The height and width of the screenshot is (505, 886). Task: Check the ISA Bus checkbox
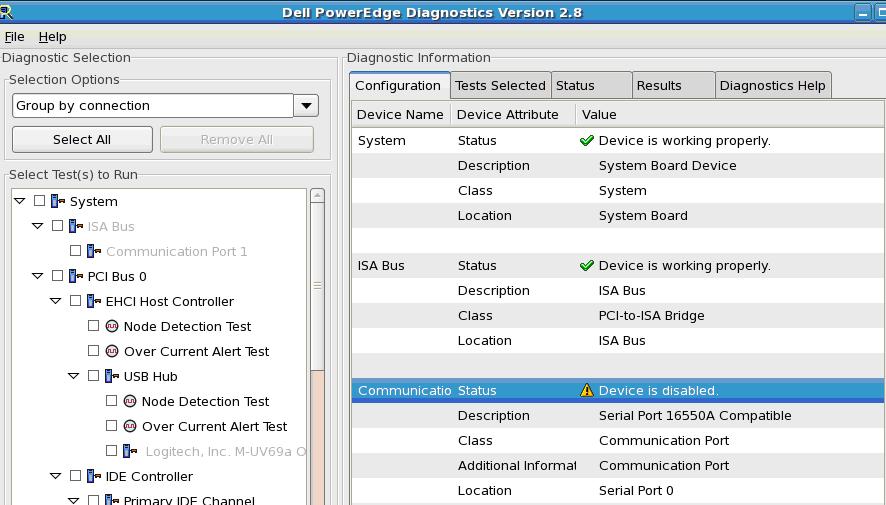(57, 225)
